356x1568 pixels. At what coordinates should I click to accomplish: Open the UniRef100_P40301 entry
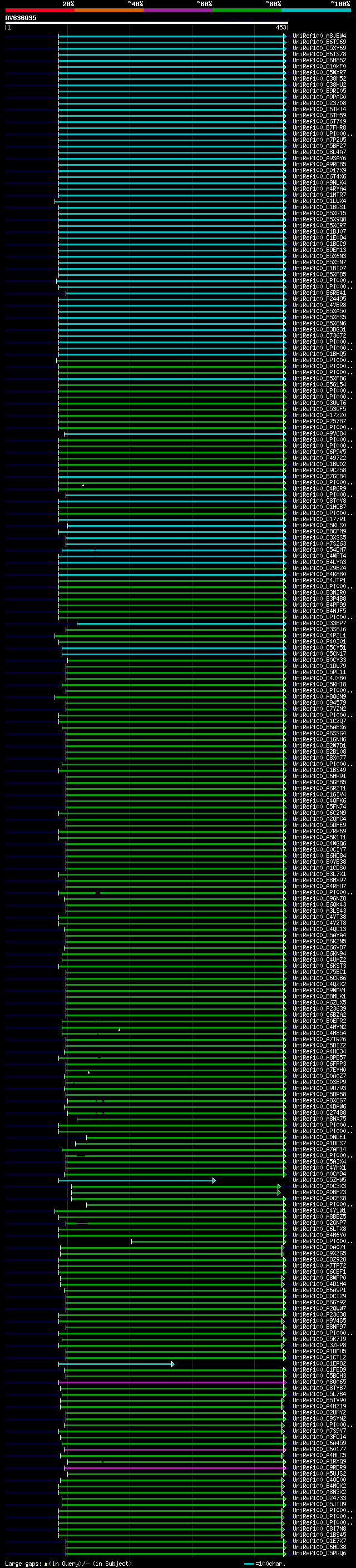pyautogui.click(x=319, y=641)
